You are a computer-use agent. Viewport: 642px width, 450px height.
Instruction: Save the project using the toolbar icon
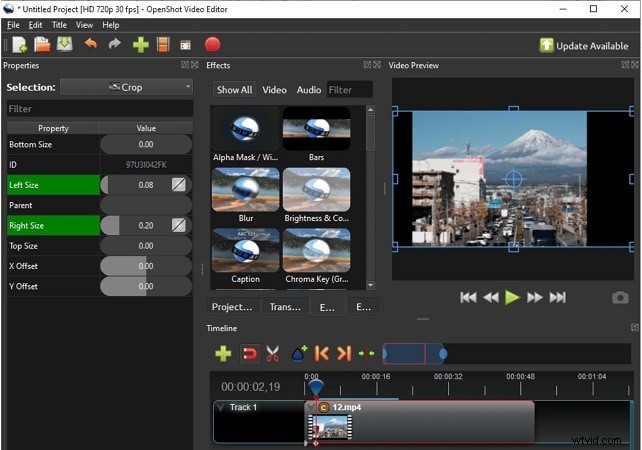pos(65,44)
